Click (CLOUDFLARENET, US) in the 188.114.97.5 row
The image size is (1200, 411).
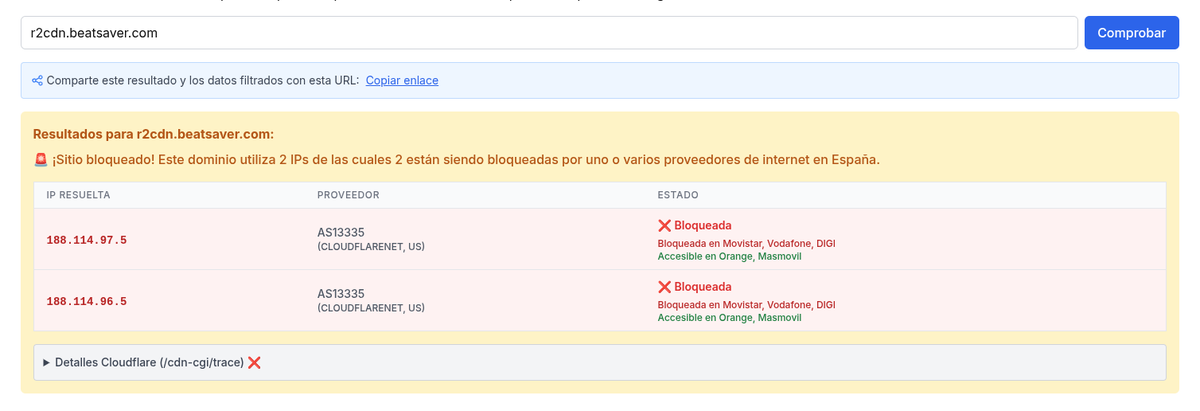point(371,247)
